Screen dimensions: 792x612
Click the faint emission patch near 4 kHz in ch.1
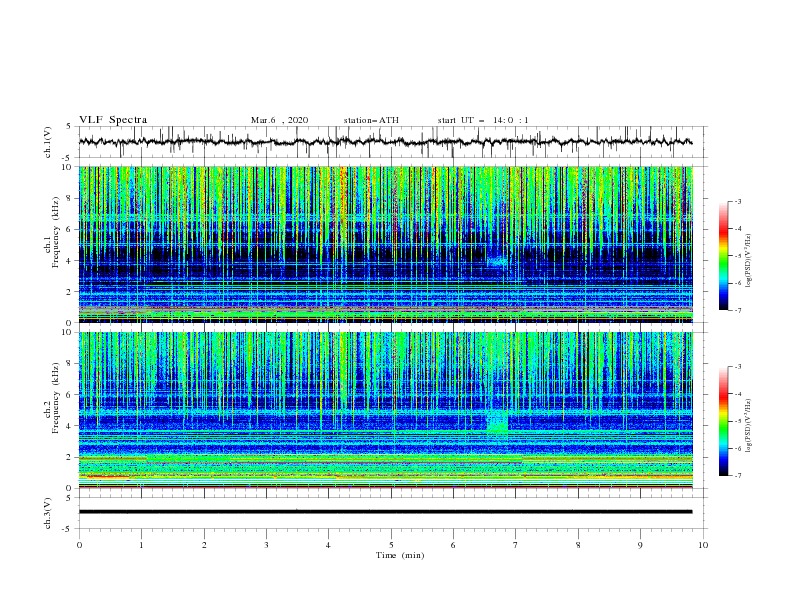click(498, 261)
